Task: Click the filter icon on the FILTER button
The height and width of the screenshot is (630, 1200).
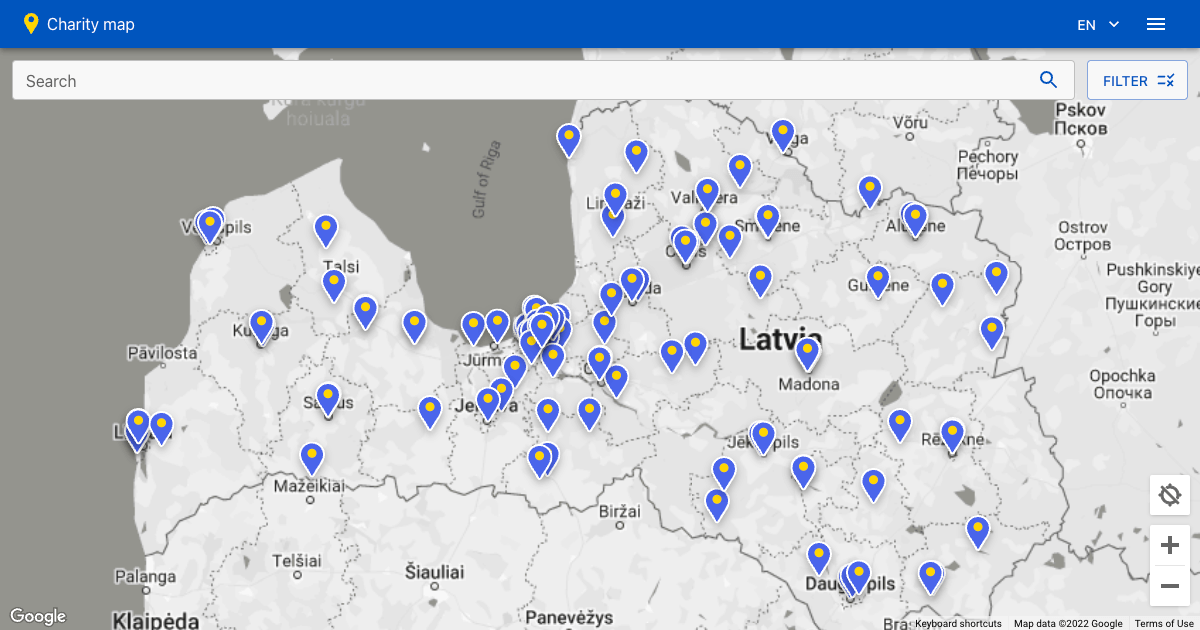Action: click(x=1166, y=79)
